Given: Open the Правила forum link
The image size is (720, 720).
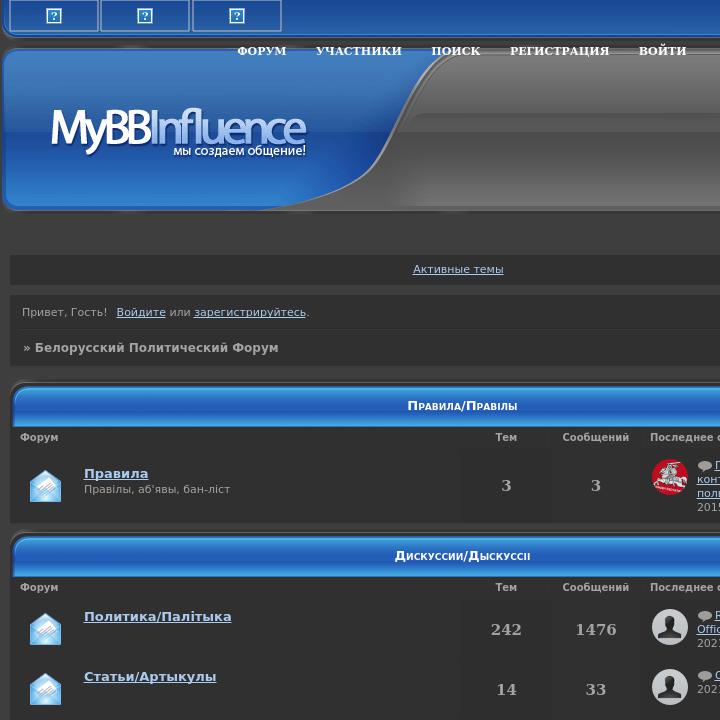Looking at the screenshot, I should click(x=116, y=473).
